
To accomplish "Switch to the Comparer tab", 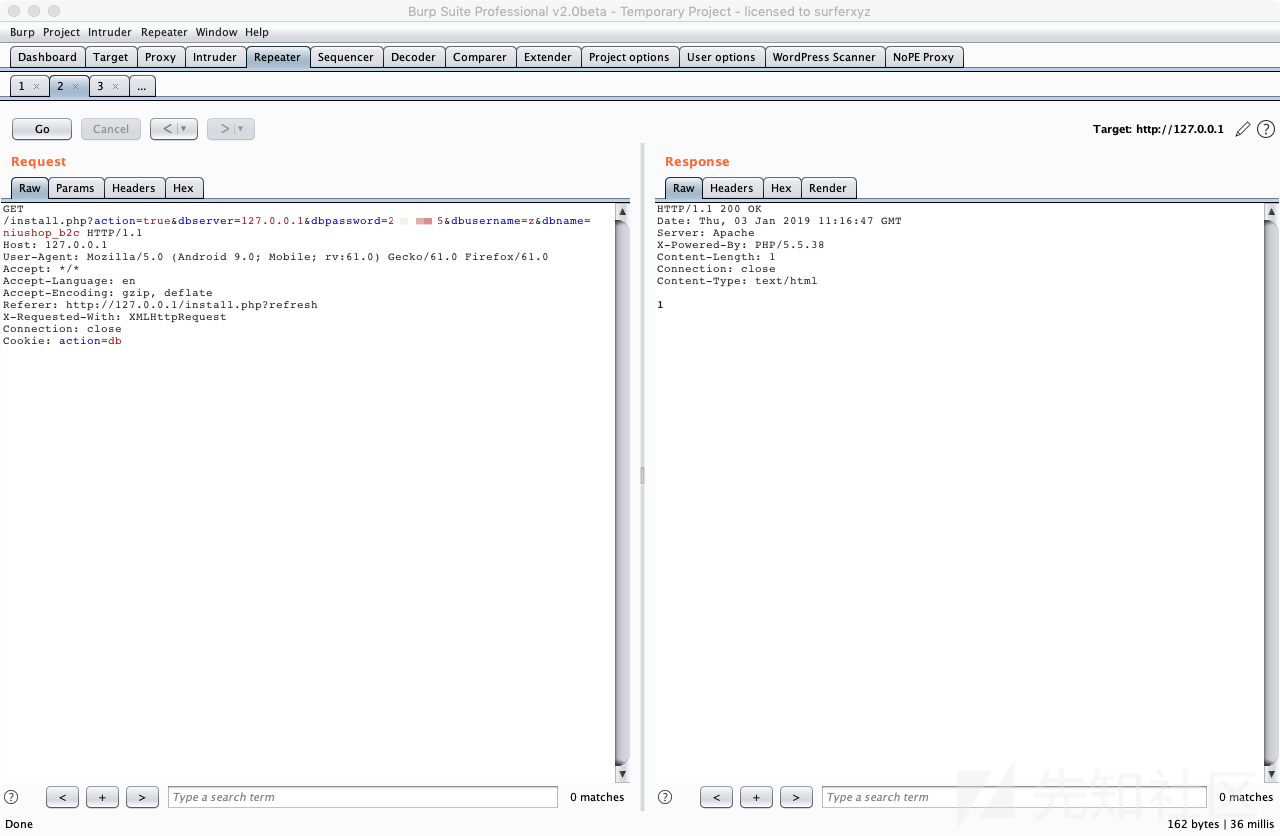I will 480,57.
